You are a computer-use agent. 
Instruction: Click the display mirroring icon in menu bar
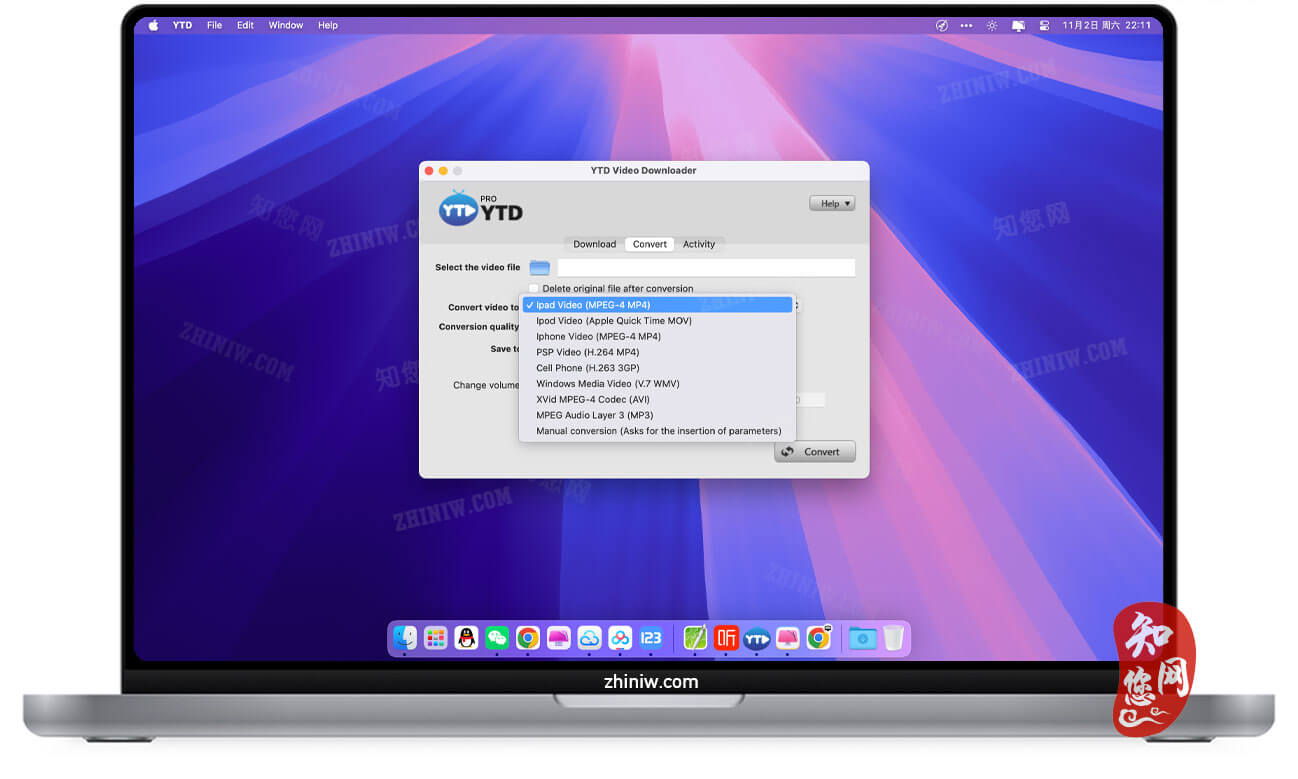[x=1018, y=25]
